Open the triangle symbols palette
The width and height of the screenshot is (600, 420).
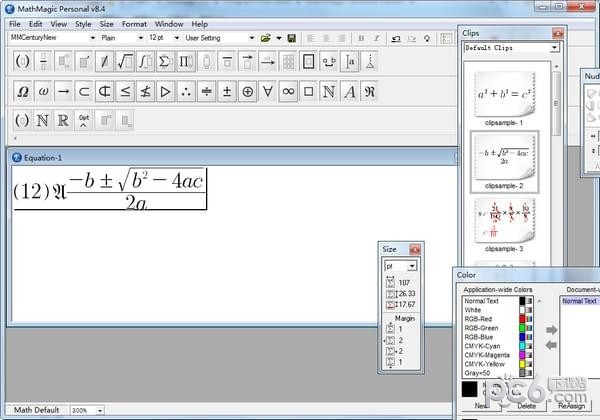point(165,91)
